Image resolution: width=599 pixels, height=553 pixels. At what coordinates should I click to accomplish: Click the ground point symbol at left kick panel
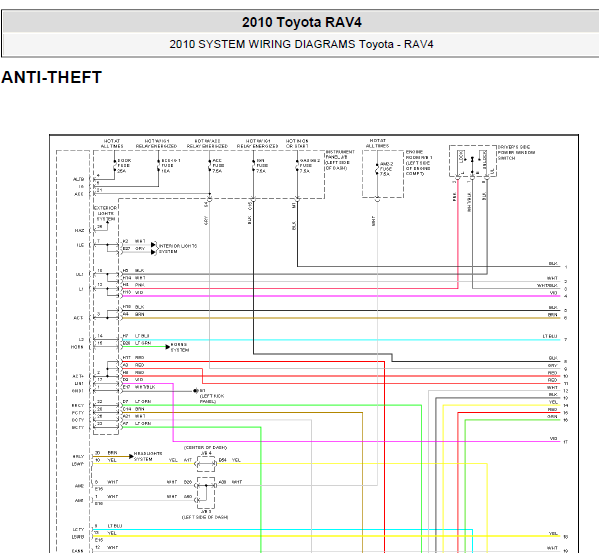196,391
